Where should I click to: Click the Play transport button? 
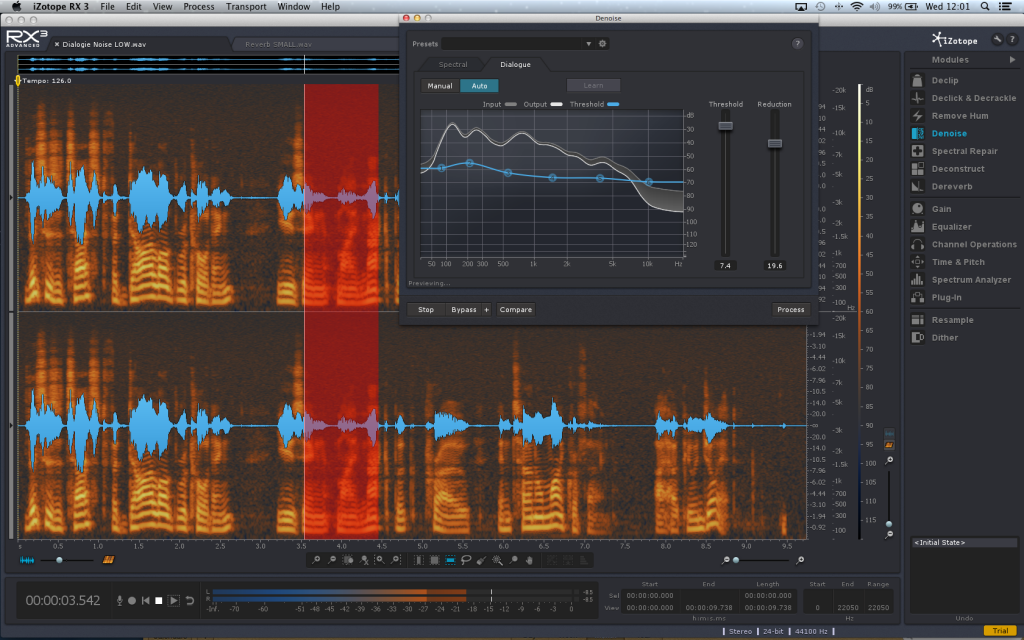(x=173, y=600)
